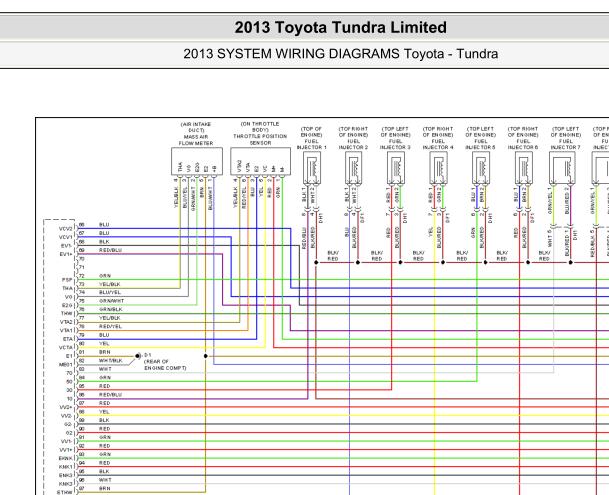Click the "FUEL INJECTOR 1" heading text

point(311,145)
